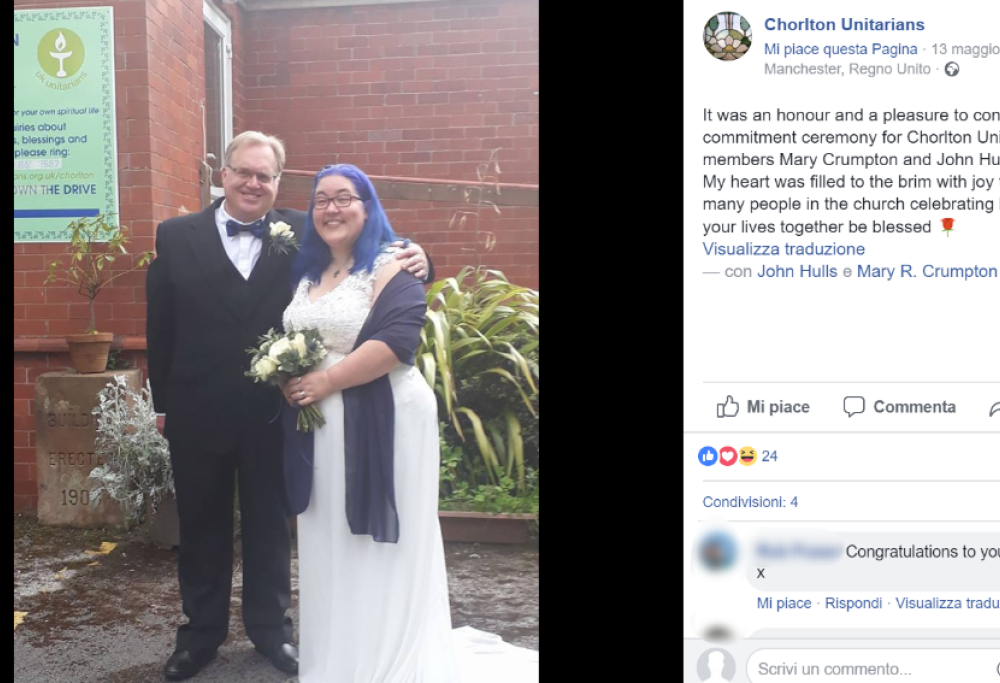Click the laughing face reaction icon
The height and width of the screenshot is (683, 1000).
(747, 456)
